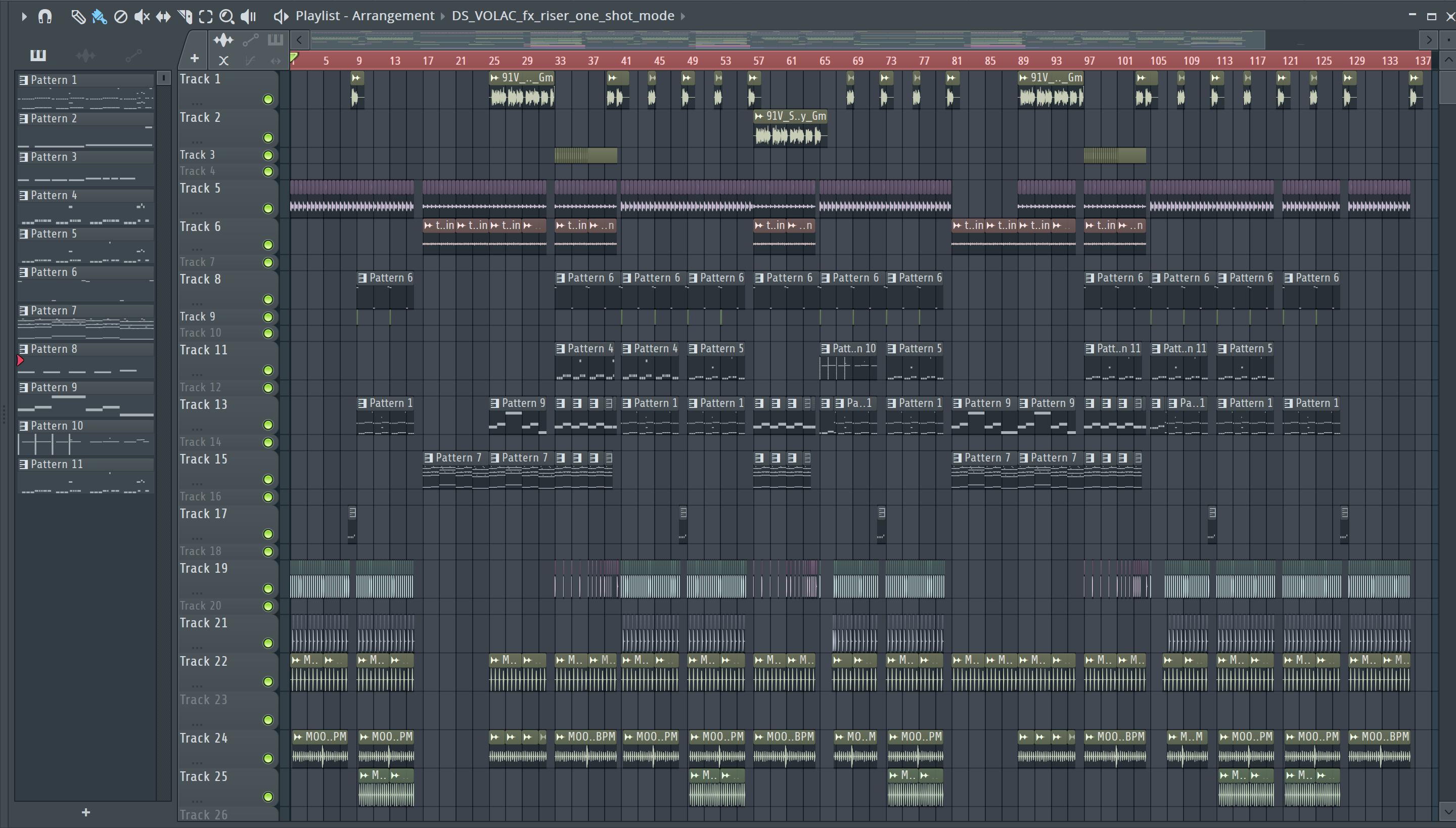The width and height of the screenshot is (1456, 828).
Task: Open the playlist options menu arrow
Action: [x=24, y=17]
